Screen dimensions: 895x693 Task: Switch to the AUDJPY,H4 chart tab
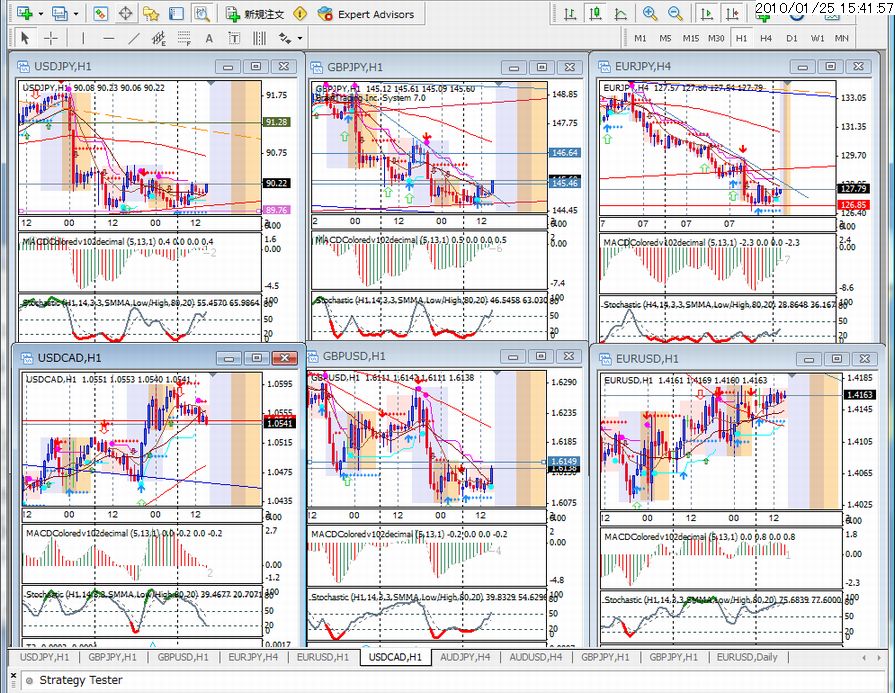pos(465,657)
